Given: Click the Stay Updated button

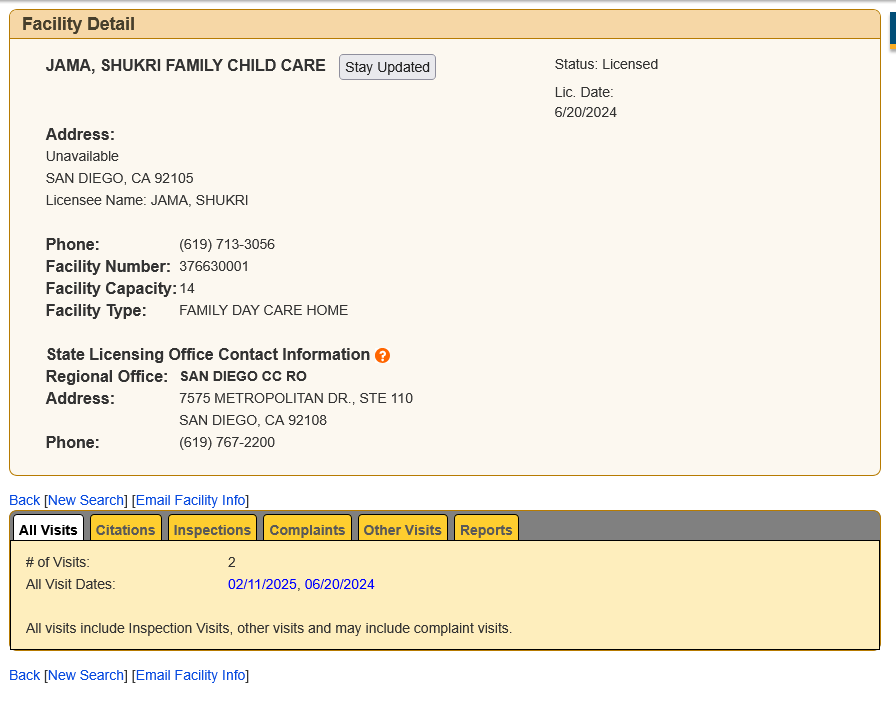Looking at the screenshot, I should (x=387, y=67).
